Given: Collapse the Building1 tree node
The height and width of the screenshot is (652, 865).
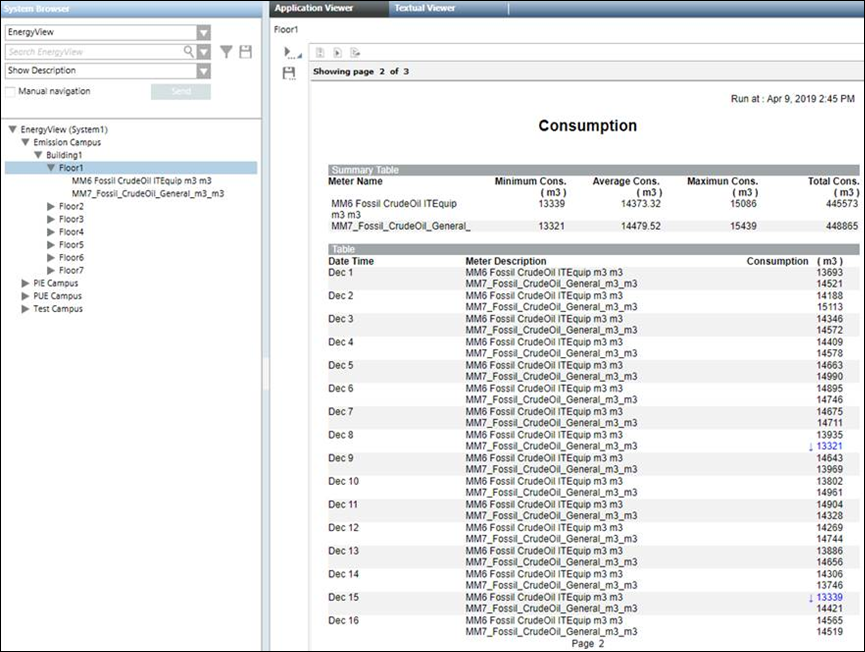Looking at the screenshot, I should (x=38, y=155).
